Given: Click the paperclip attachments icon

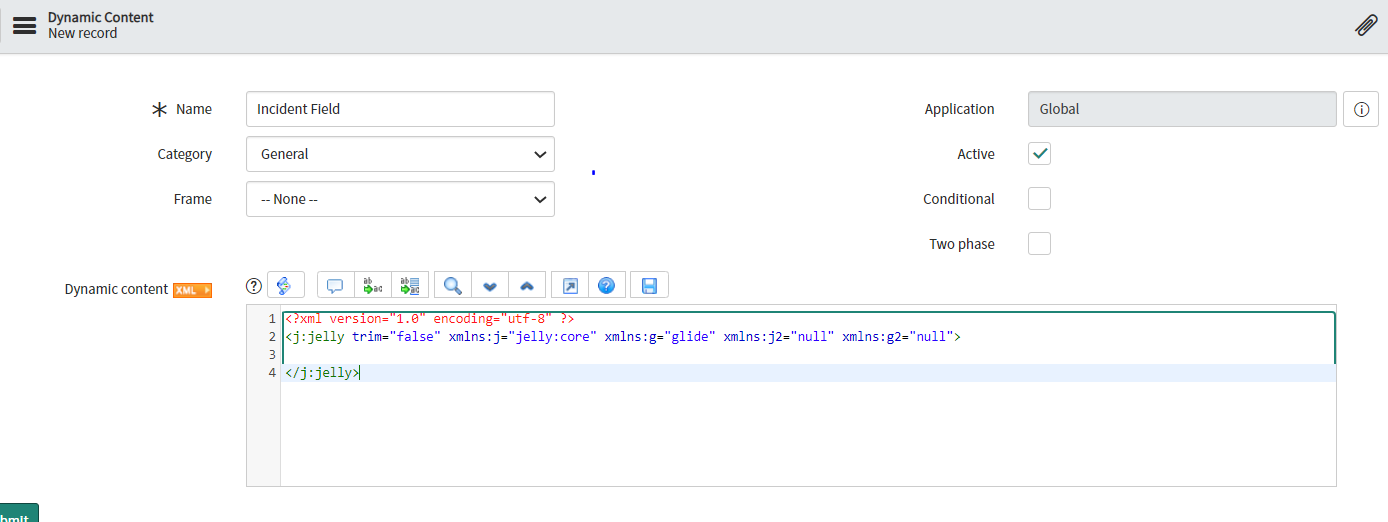Looking at the screenshot, I should pos(1366,26).
